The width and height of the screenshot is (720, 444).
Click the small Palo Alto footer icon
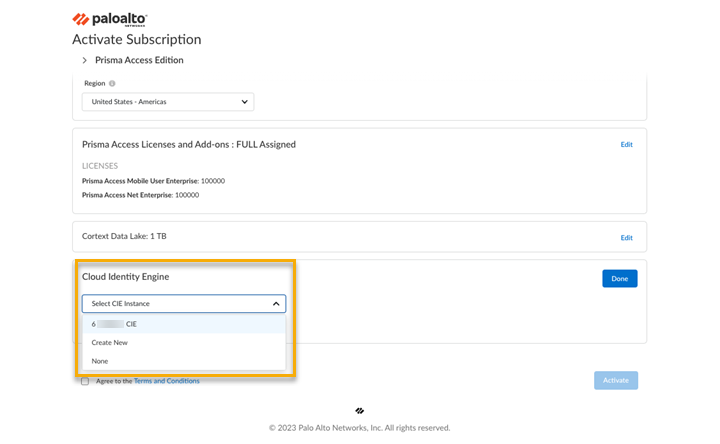359,411
